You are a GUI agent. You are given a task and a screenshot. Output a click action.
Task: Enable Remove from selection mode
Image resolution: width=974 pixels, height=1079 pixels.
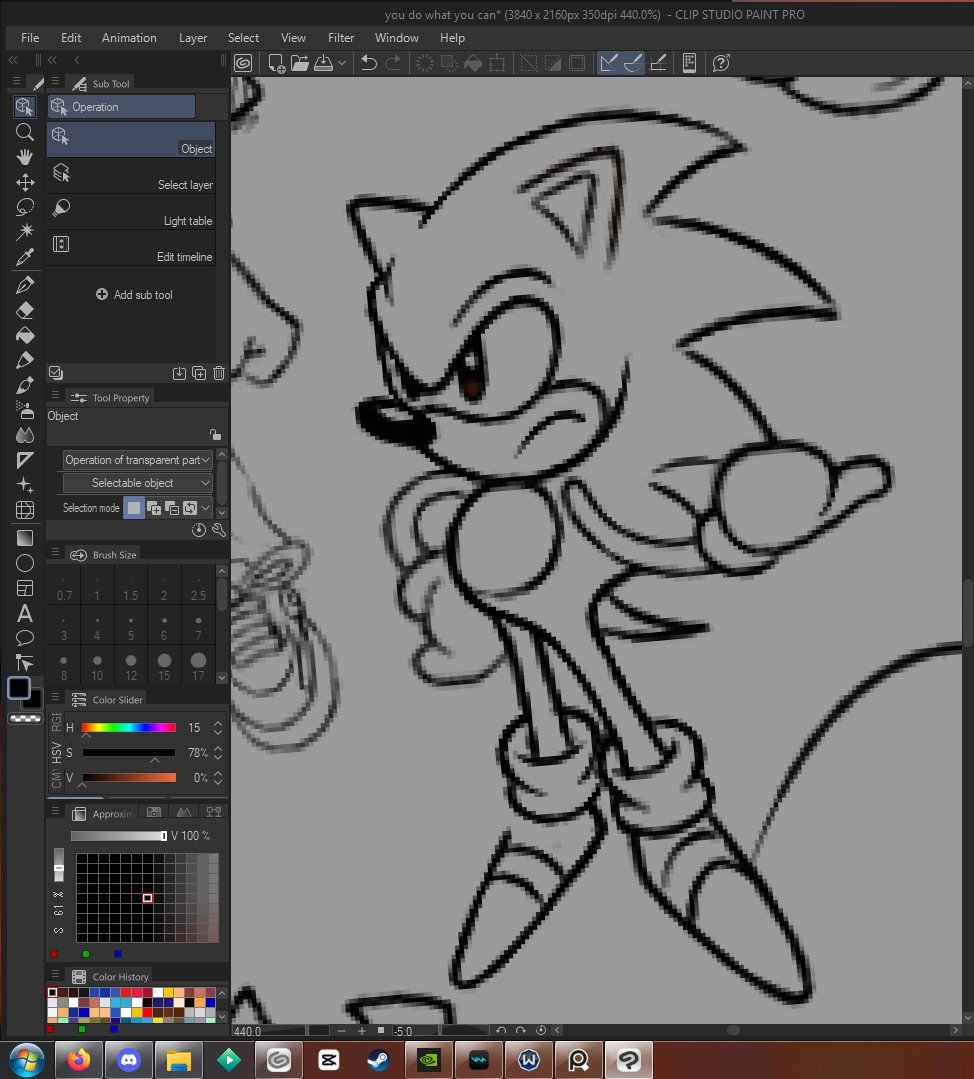[171, 508]
